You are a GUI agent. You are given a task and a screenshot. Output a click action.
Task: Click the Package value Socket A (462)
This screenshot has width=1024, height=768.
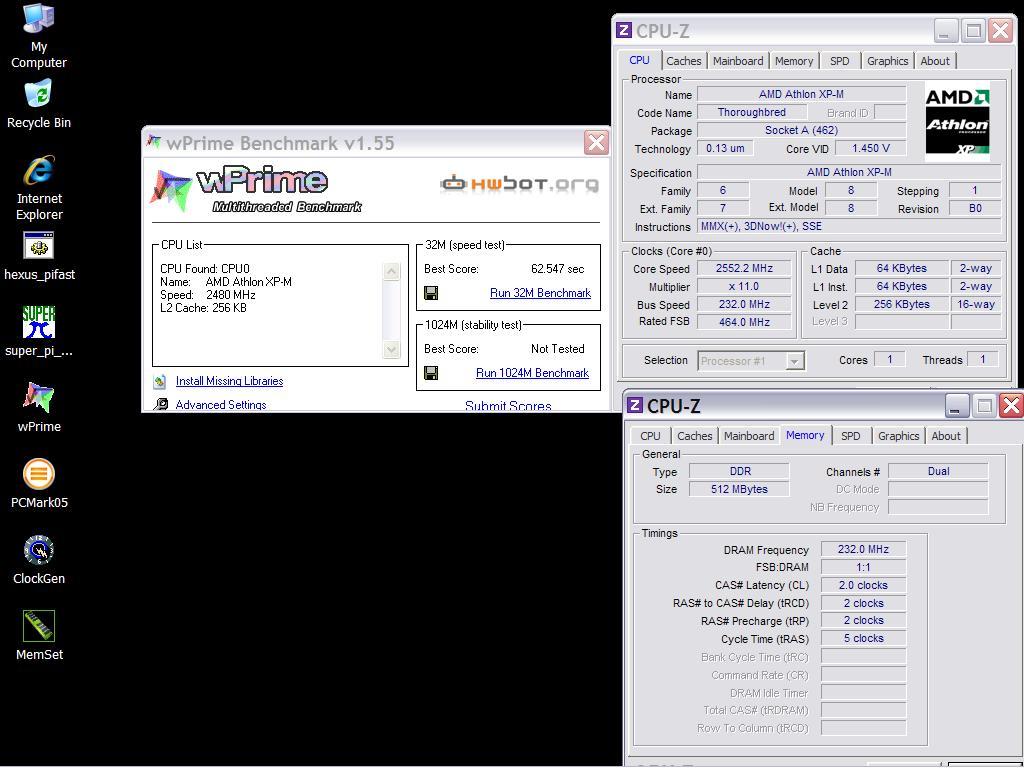801,130
